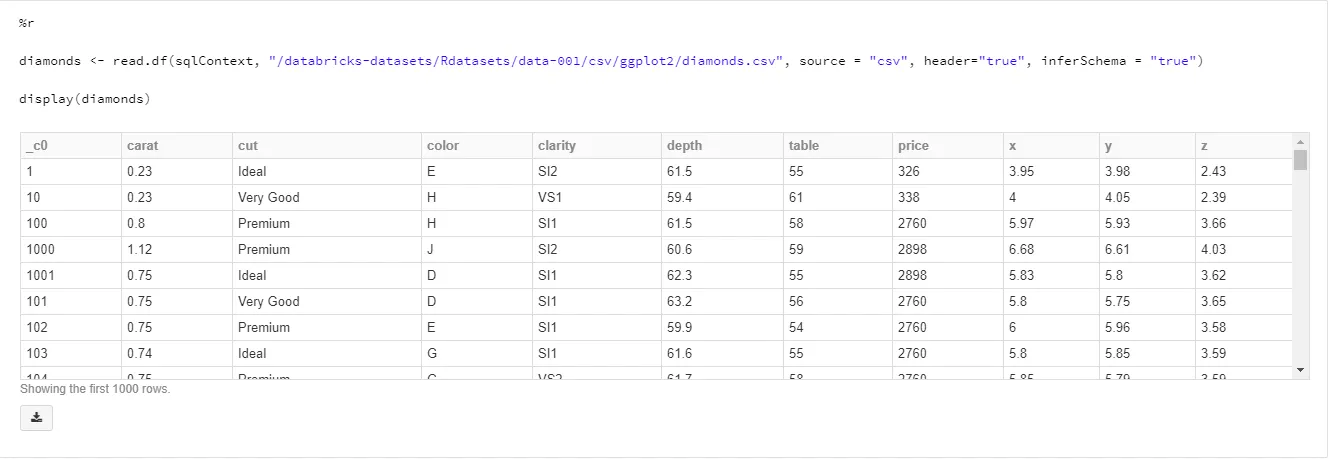Click the price column header
Viewport: 1329px width, 459px height.
click(x=913, y=146)
